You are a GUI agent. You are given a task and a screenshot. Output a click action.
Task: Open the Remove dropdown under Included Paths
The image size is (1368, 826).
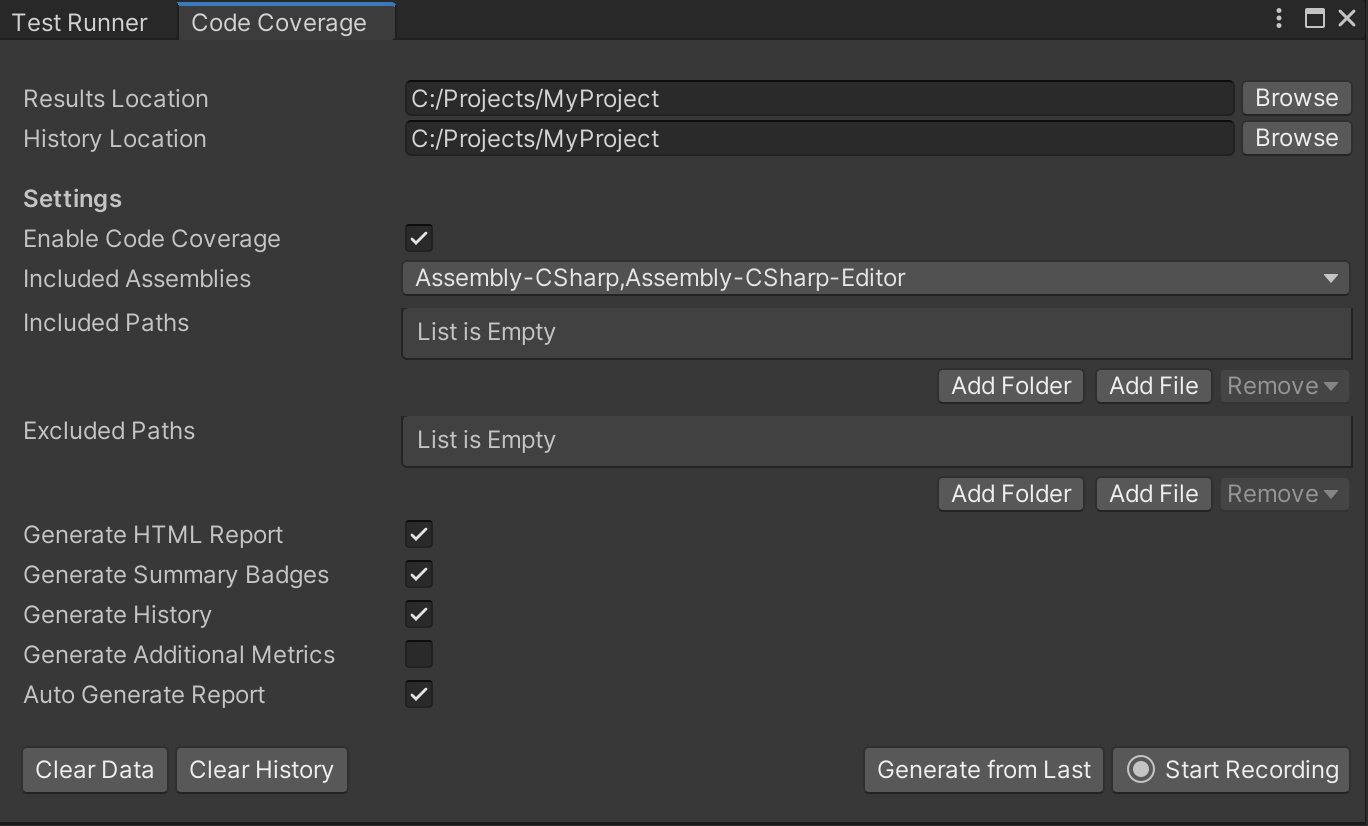pyautogui.click(x=1284, y=385)
